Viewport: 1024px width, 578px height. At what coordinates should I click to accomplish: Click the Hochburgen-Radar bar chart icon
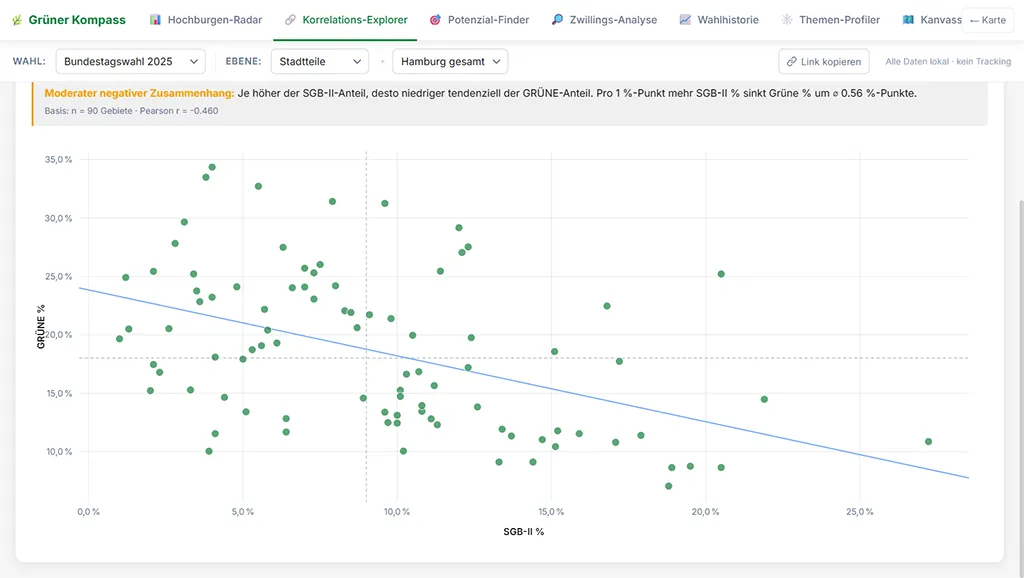pyautogui.click(x=155, y=20)
